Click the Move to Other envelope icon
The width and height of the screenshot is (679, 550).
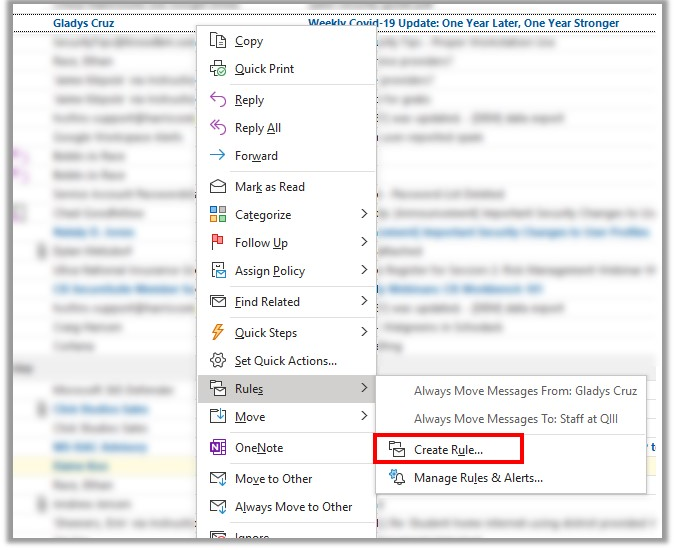[x=218, y=478]
